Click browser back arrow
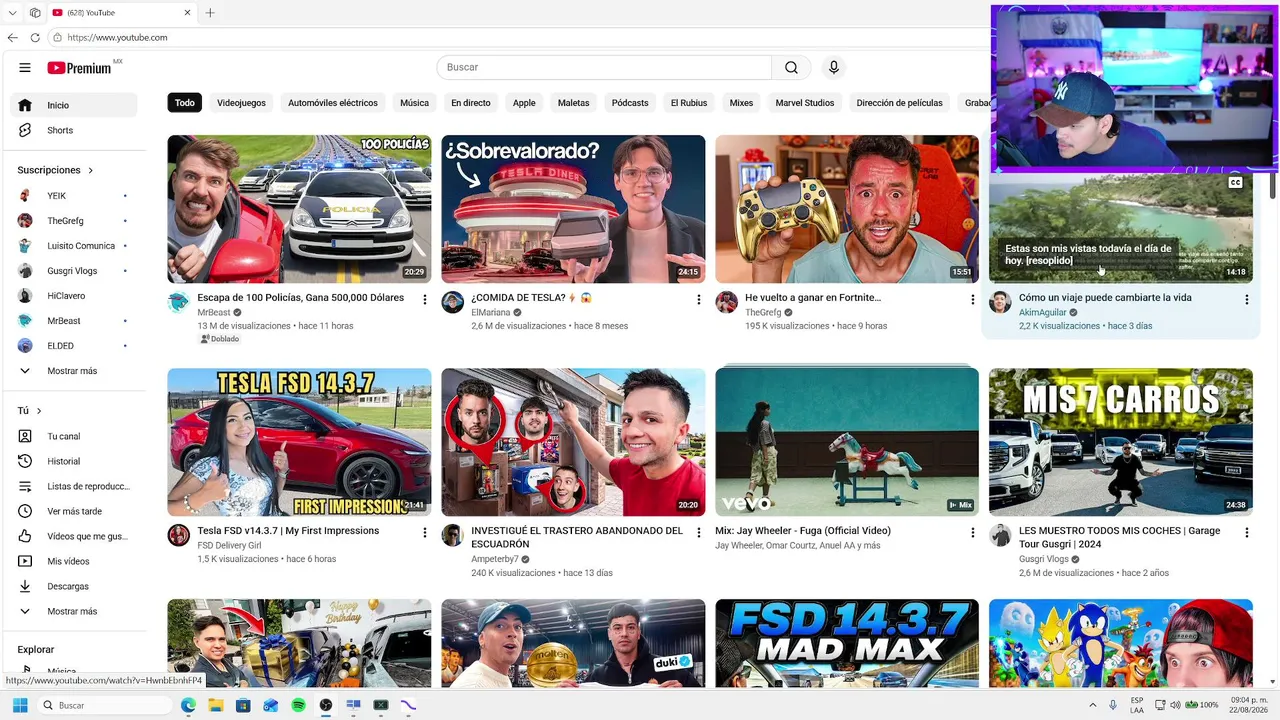 coord(13,38)
